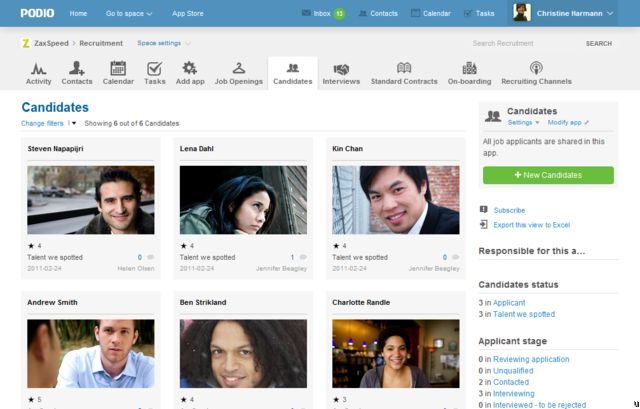Open the Standard Contracts book icon
The image size is (640, 409).
(x=403, y=68)
